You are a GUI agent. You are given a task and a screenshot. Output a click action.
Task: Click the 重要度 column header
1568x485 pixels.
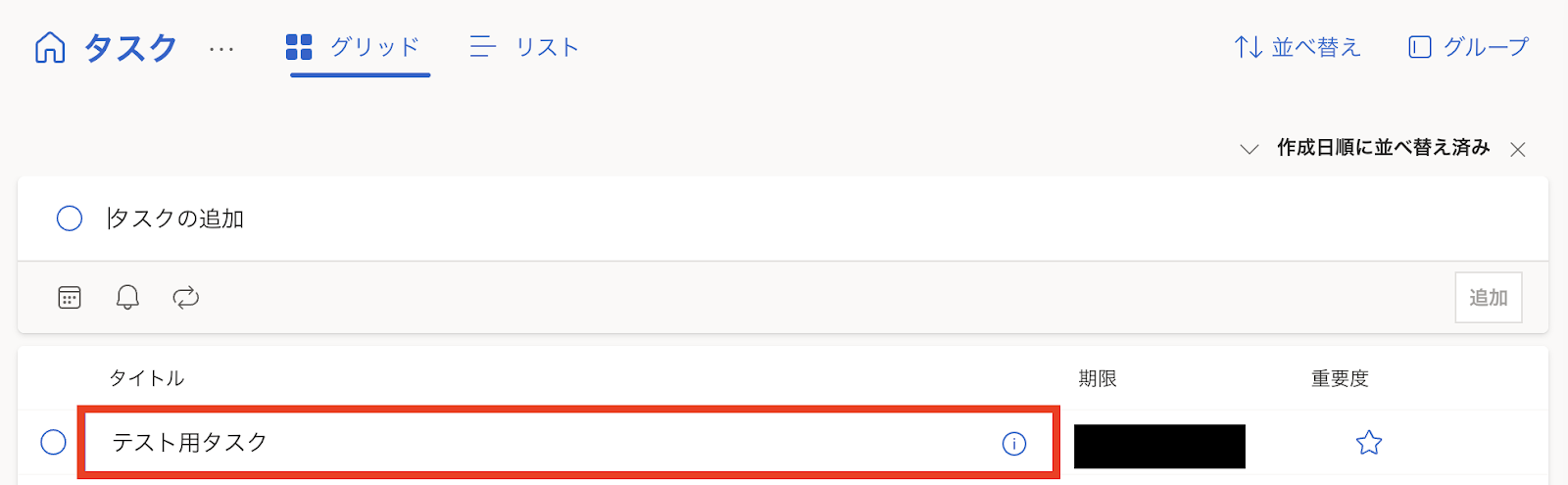[1339, 378]
